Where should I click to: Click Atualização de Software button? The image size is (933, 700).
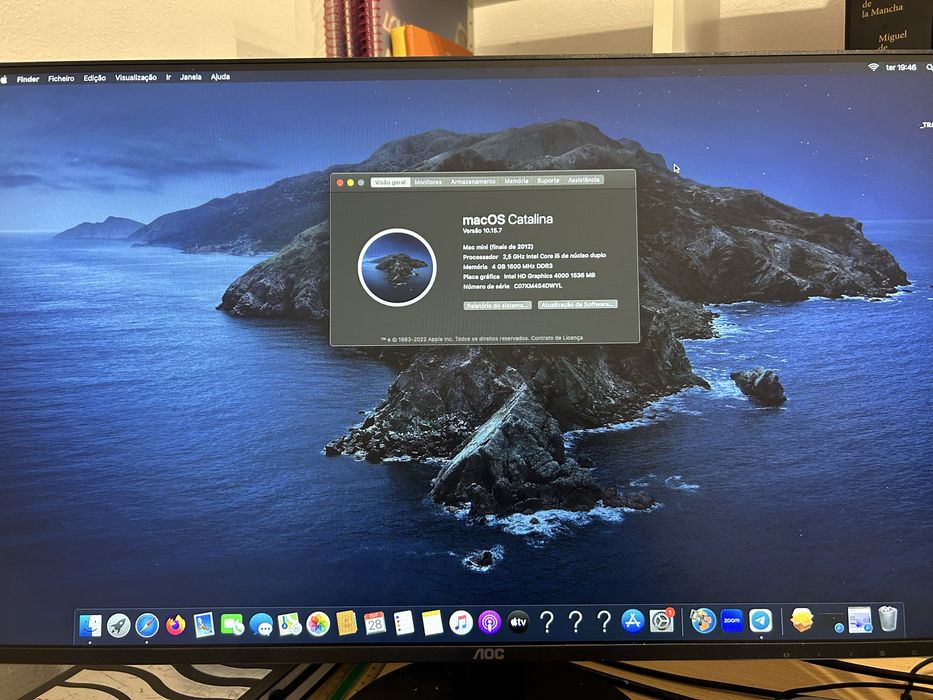click(578, 304)
